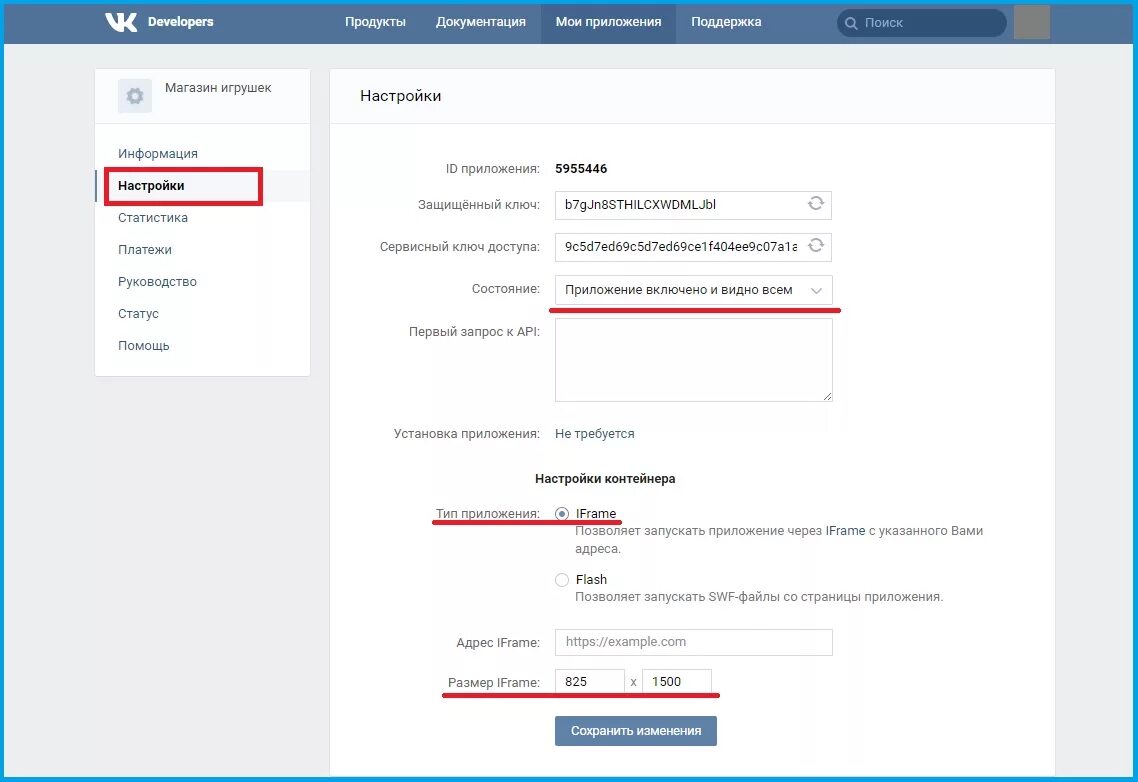Click the search magnifier icon
Image resolution: width=1138 pixels, height=782 pixels.
(x=851, y=22)
